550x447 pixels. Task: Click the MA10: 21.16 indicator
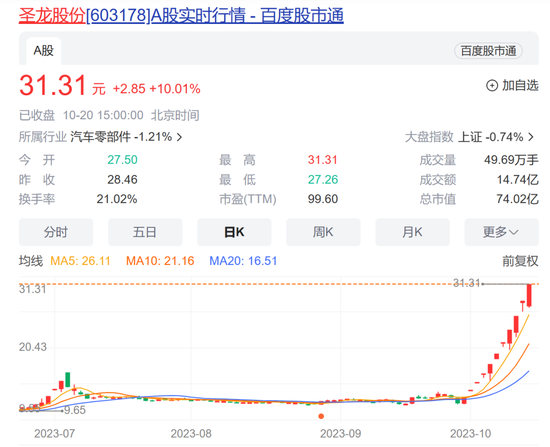(x=160, y=261)
